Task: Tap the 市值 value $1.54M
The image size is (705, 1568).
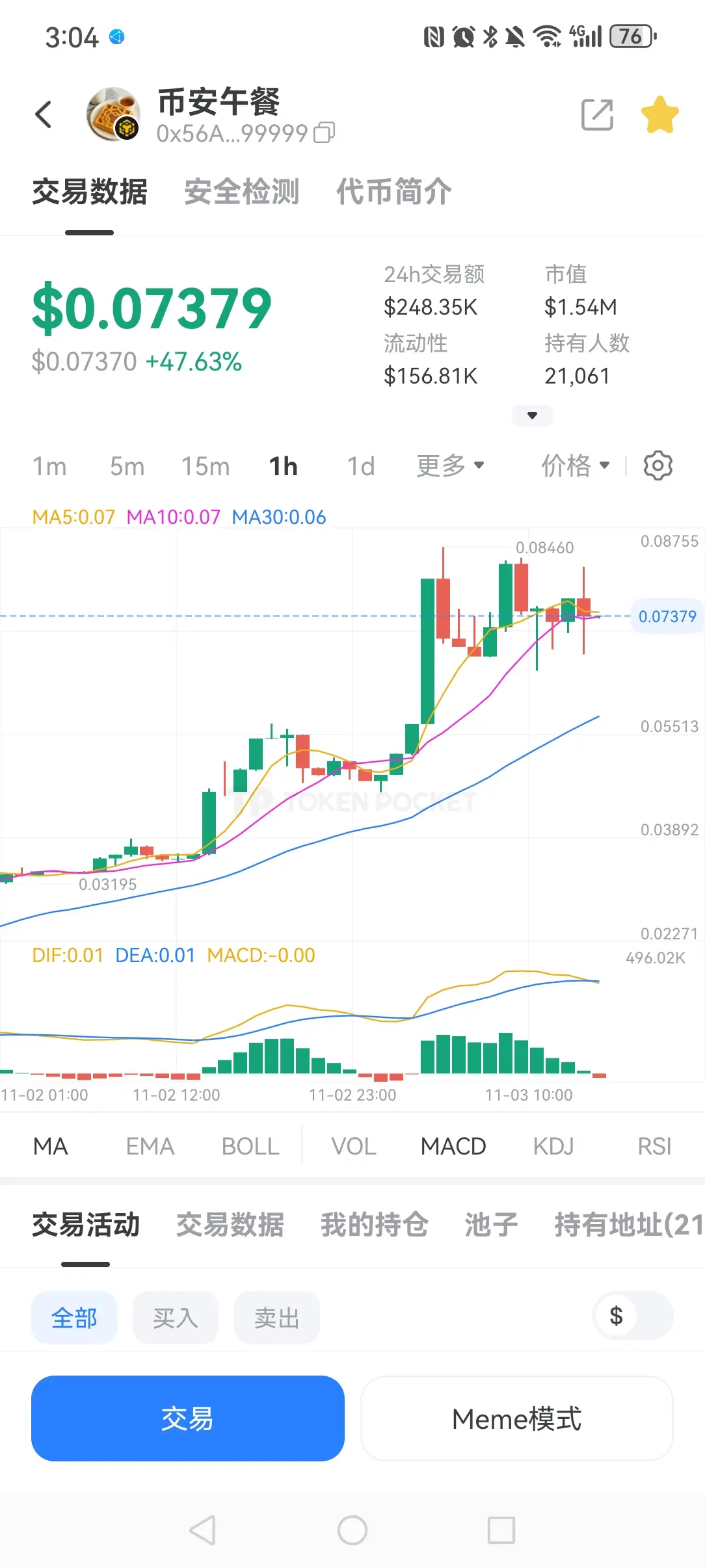Action: 581,307
